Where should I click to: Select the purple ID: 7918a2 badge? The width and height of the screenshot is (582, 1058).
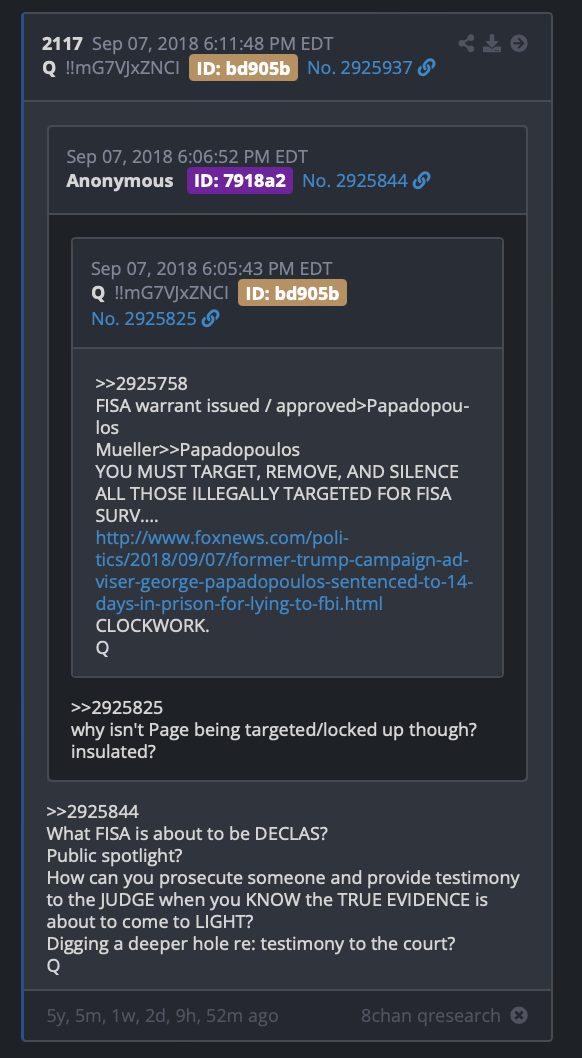click(240, 181)
